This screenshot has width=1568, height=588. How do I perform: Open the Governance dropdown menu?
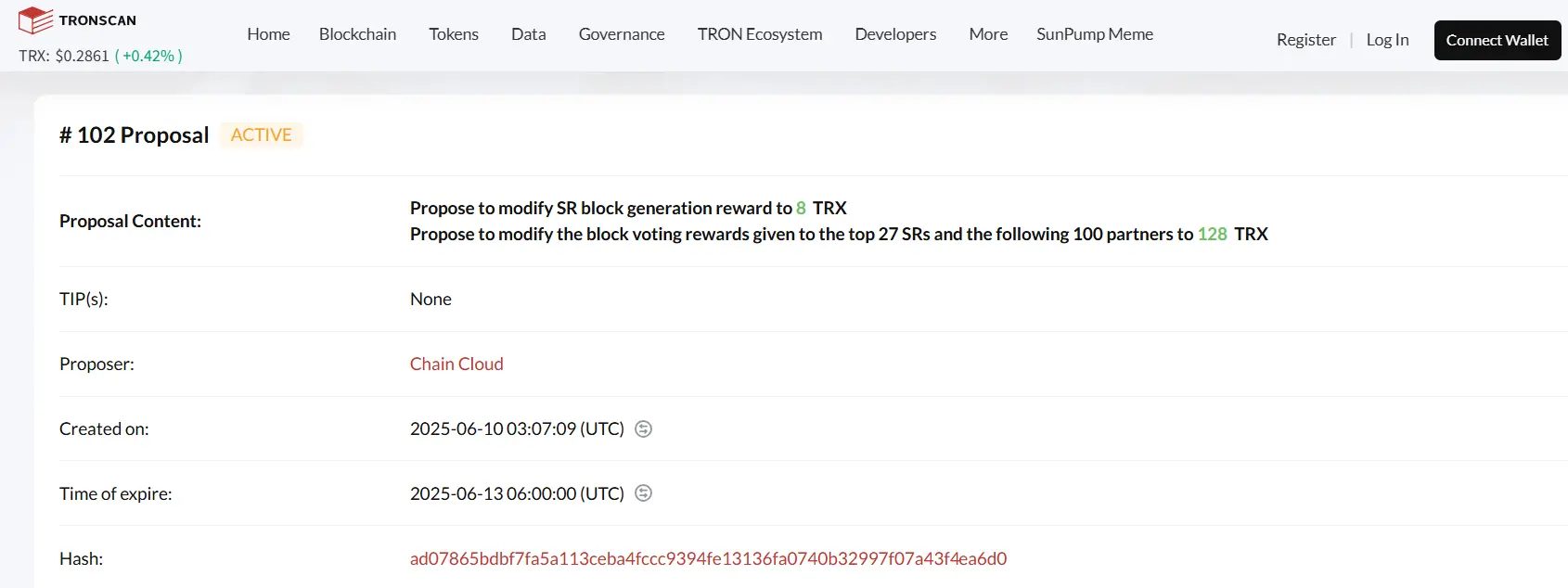click(x=622, y=34)
